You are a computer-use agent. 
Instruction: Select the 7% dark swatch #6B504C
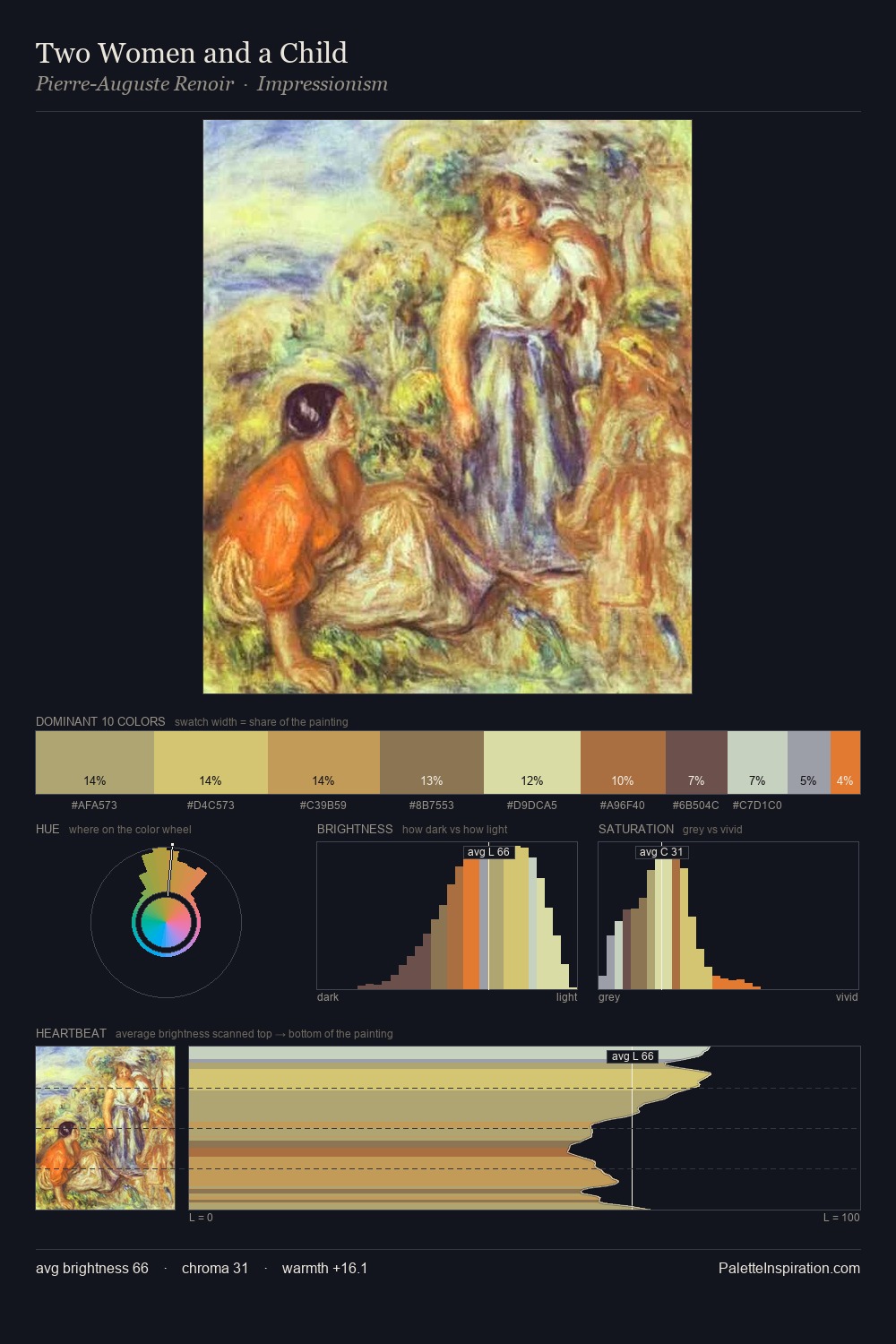[696, 762]
